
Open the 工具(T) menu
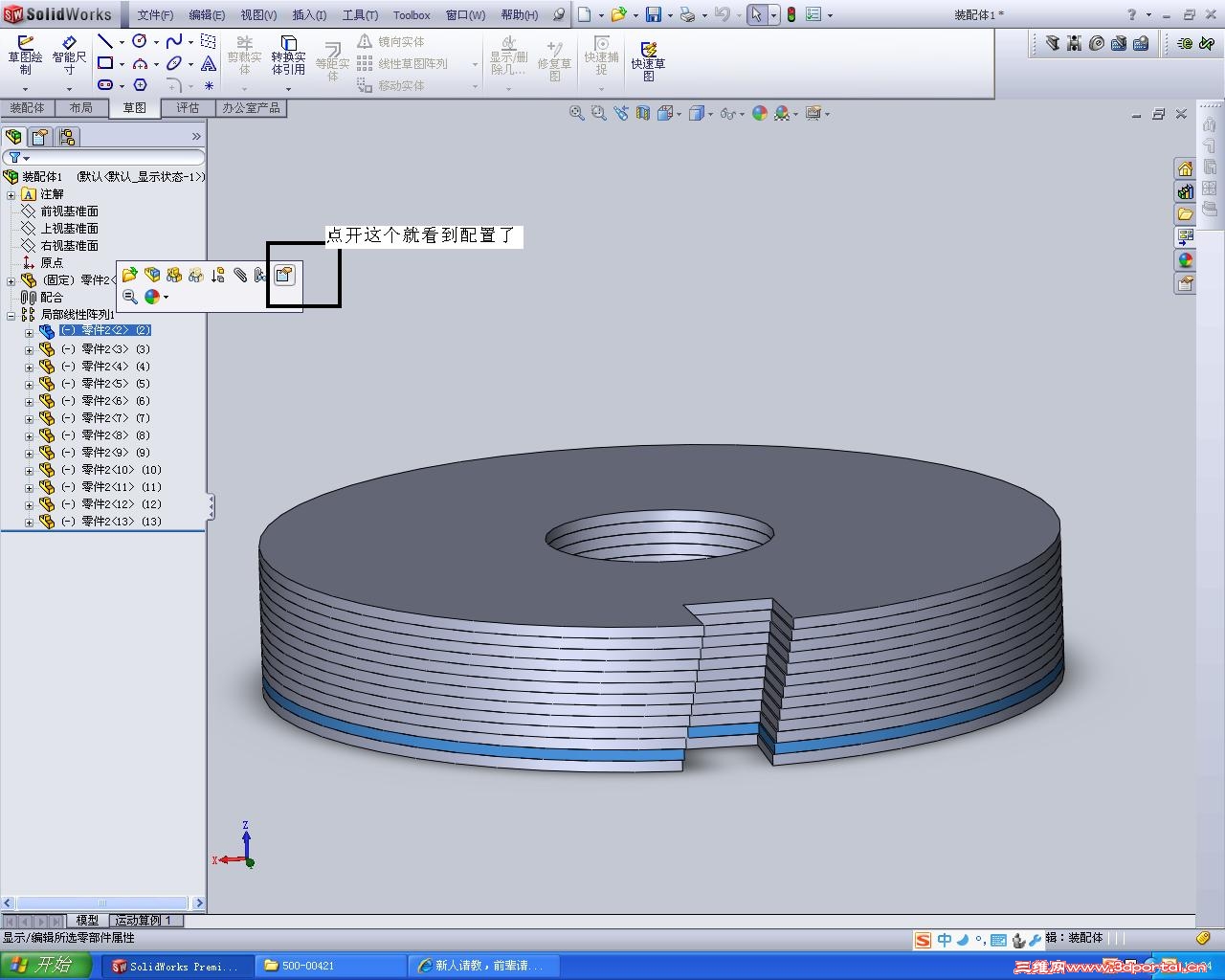pos(360,14)
